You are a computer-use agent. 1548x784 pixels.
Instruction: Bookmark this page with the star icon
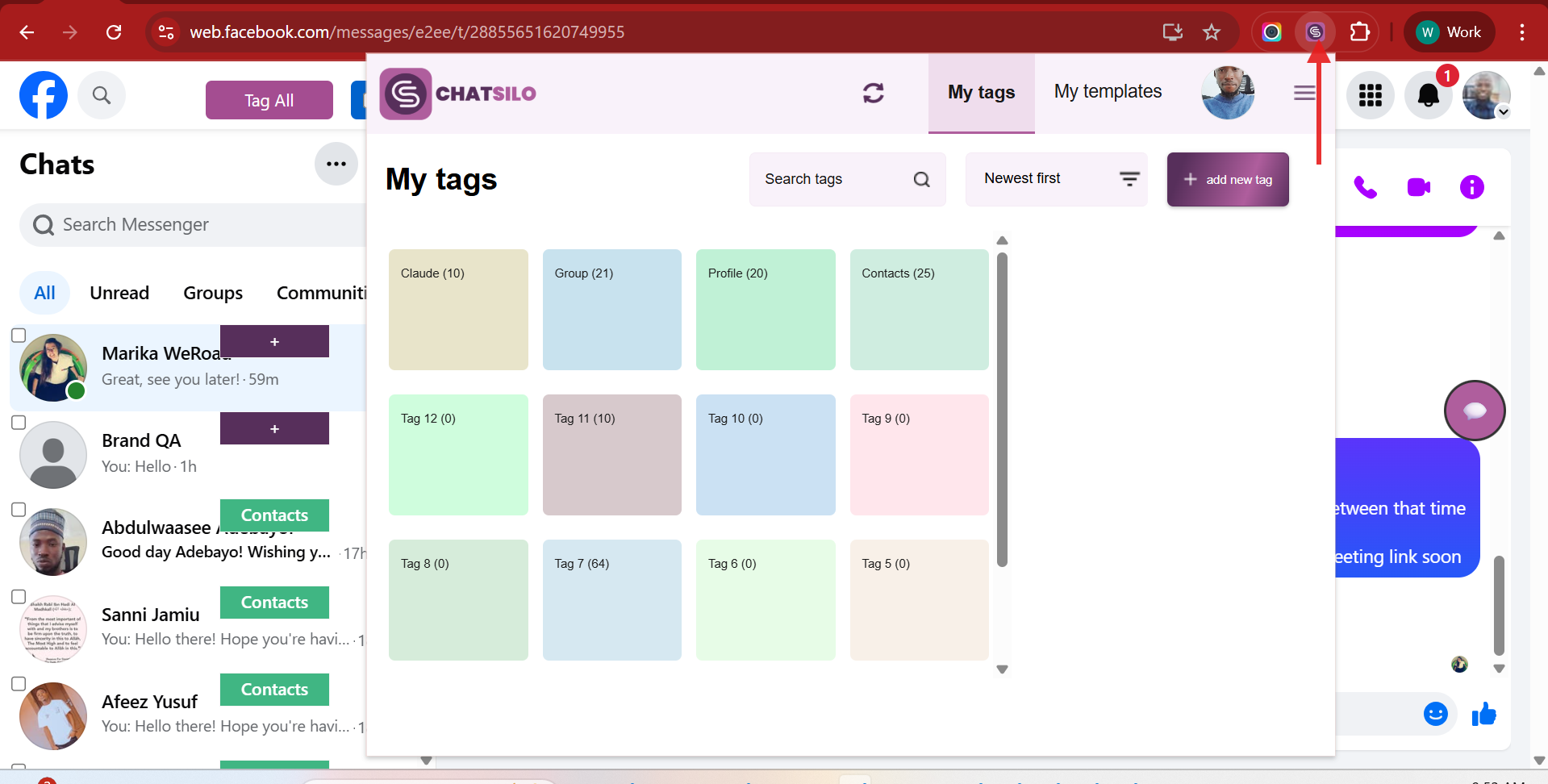(1212, 32)
